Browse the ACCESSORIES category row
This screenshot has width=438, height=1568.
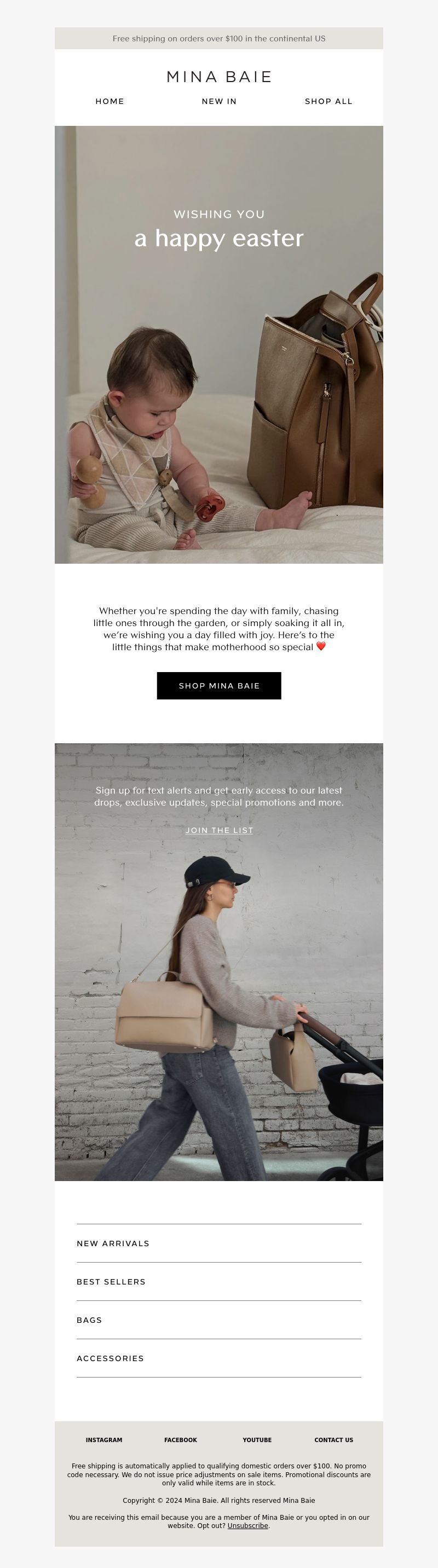[218, 1358]
